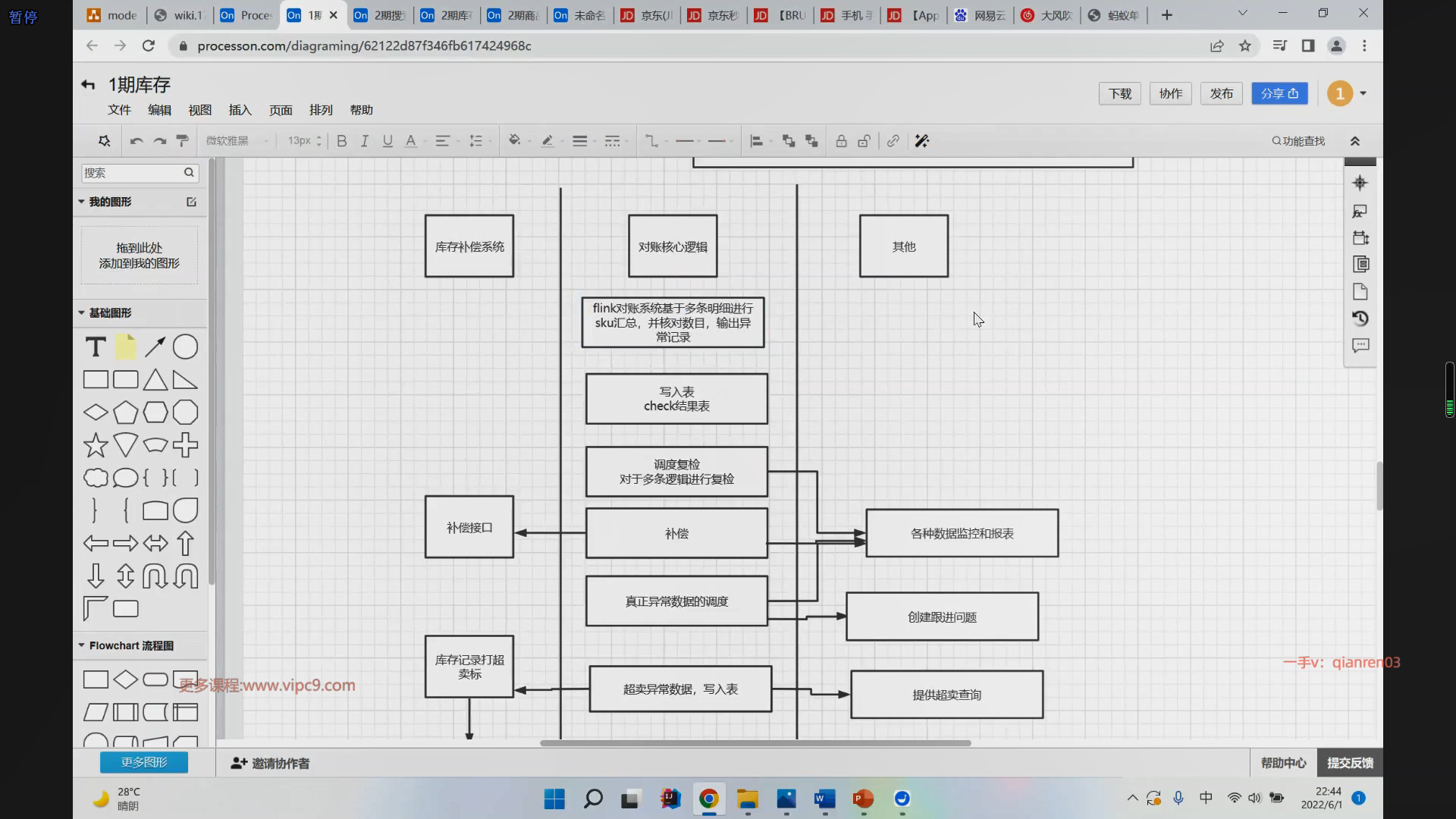The width and height of the screenshot is (1456, 819).
Task: Toggle italic formatting
Action: pyautogui.click(x=365, y=141)
